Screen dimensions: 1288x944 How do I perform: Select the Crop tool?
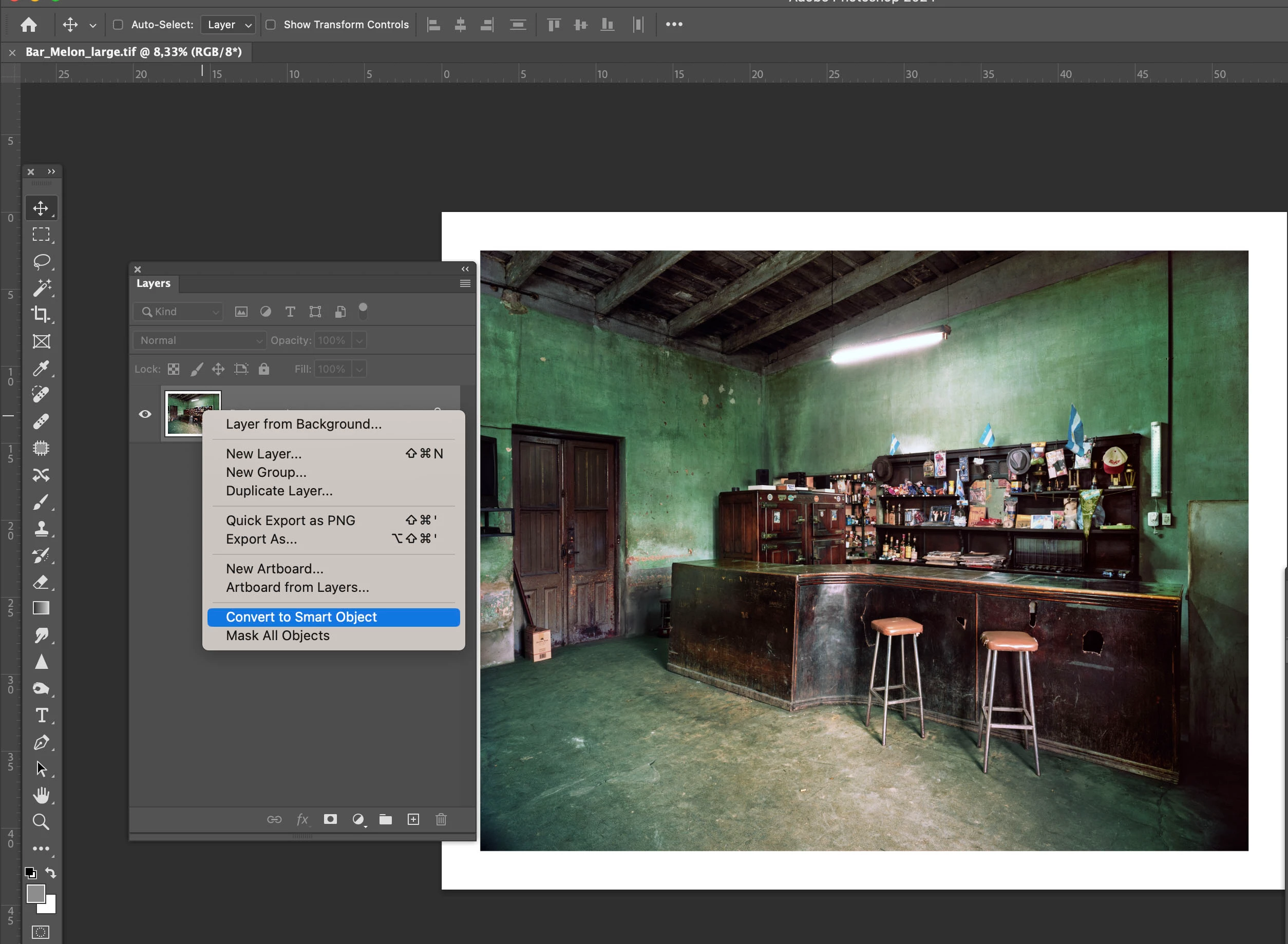coord(41,314)
